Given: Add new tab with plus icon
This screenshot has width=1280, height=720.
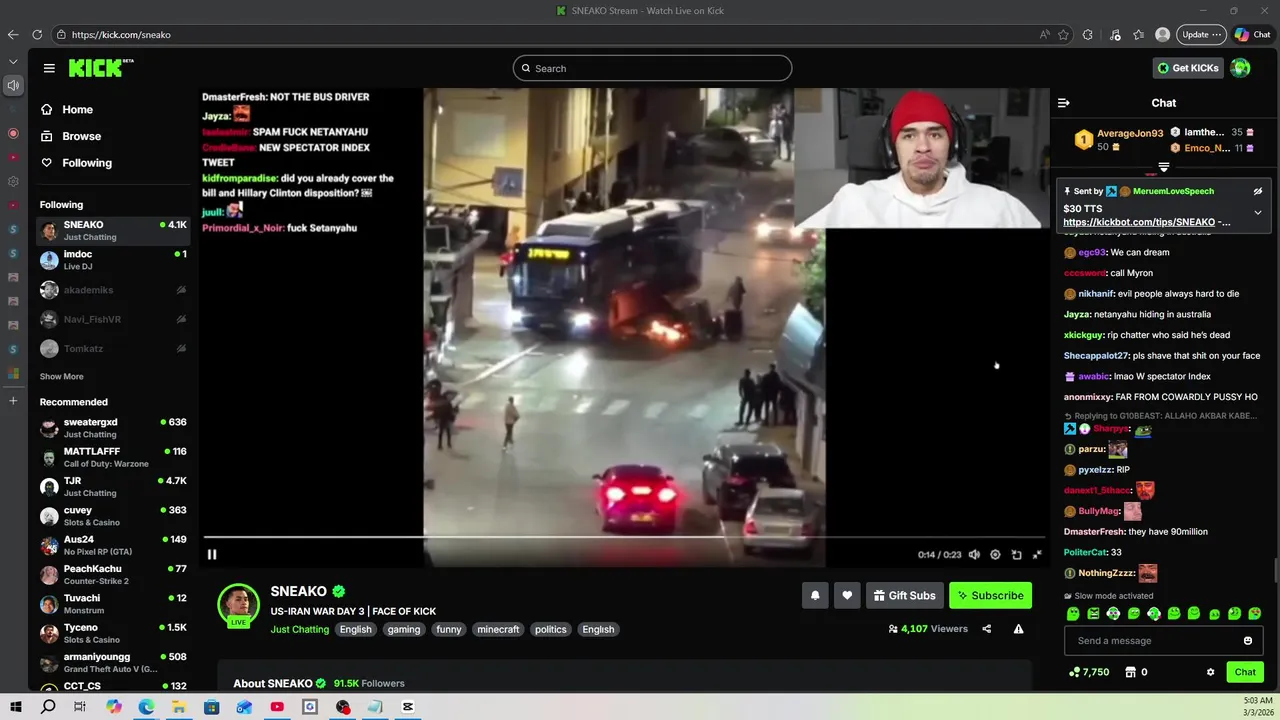Looking at the screenshot, I should click(13, 401).
